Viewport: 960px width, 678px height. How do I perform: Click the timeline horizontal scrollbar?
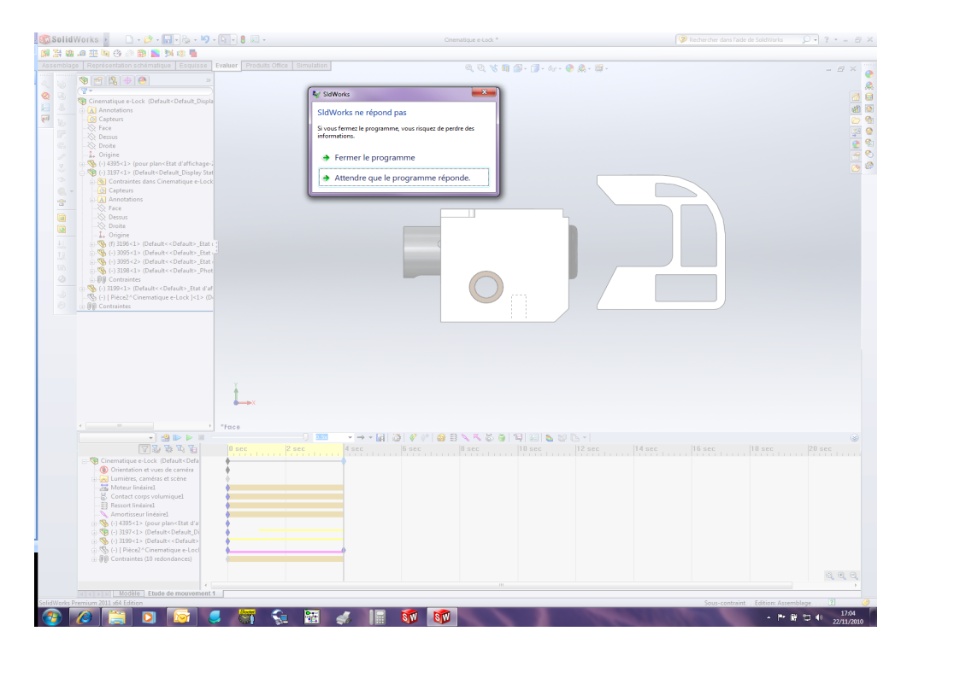[501, 586]
